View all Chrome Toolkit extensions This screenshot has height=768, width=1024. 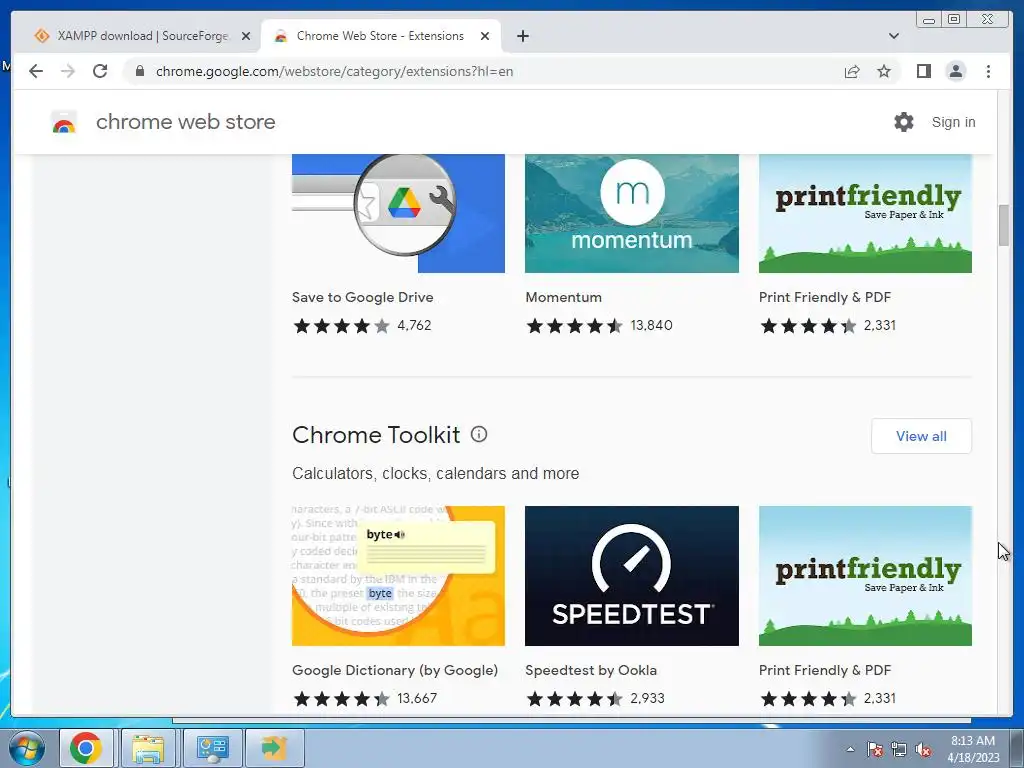coord(921,436)
